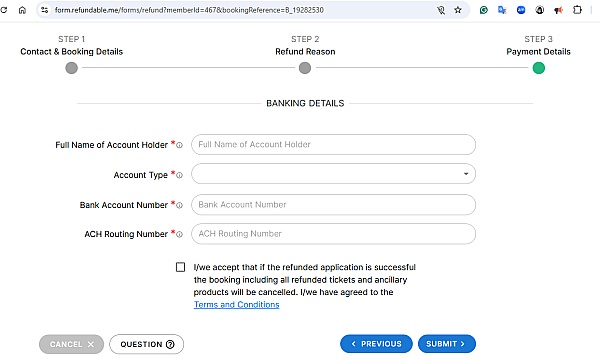Reload the page with the browser refresh icon
600x363 pixels.
3,10
